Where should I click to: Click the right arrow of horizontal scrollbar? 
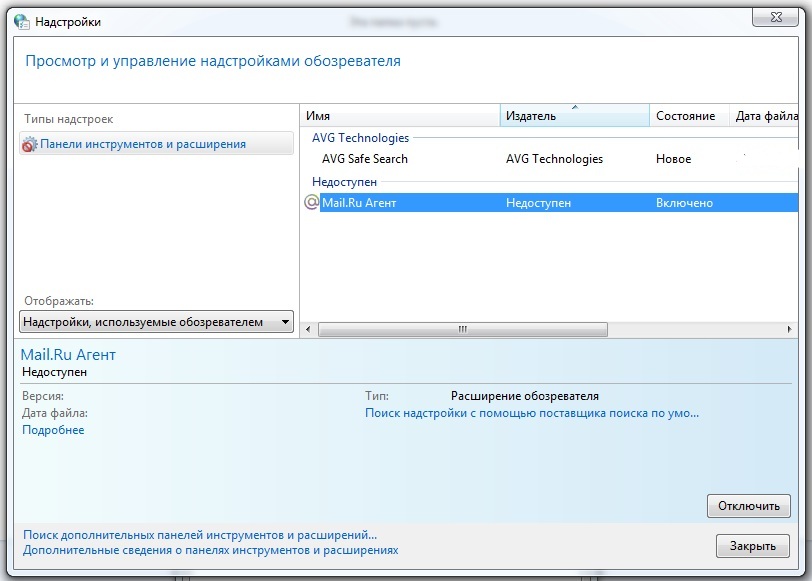(x=789, y=329)
